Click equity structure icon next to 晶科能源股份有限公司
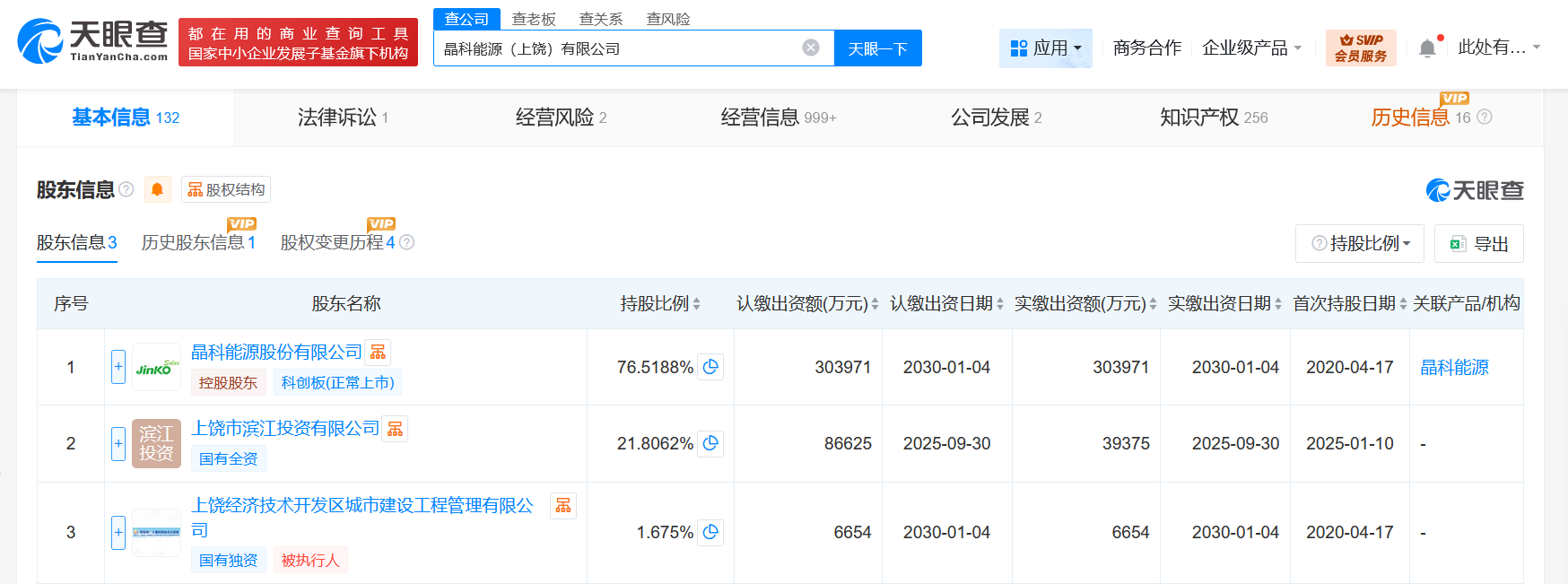The width and height of the screenshot is (1568, 584). coord(379,353)
